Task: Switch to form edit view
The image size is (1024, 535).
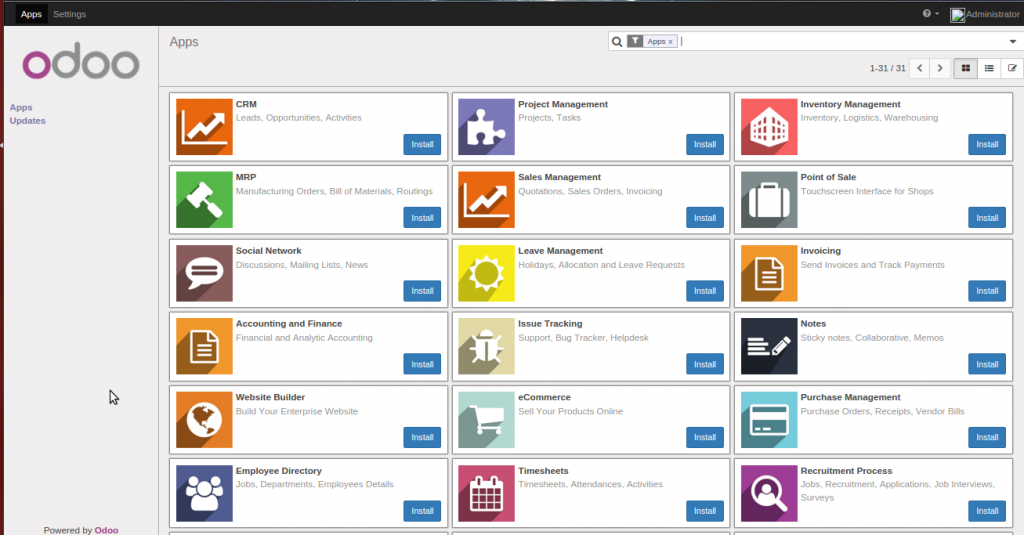Action: pos(1012,68)
